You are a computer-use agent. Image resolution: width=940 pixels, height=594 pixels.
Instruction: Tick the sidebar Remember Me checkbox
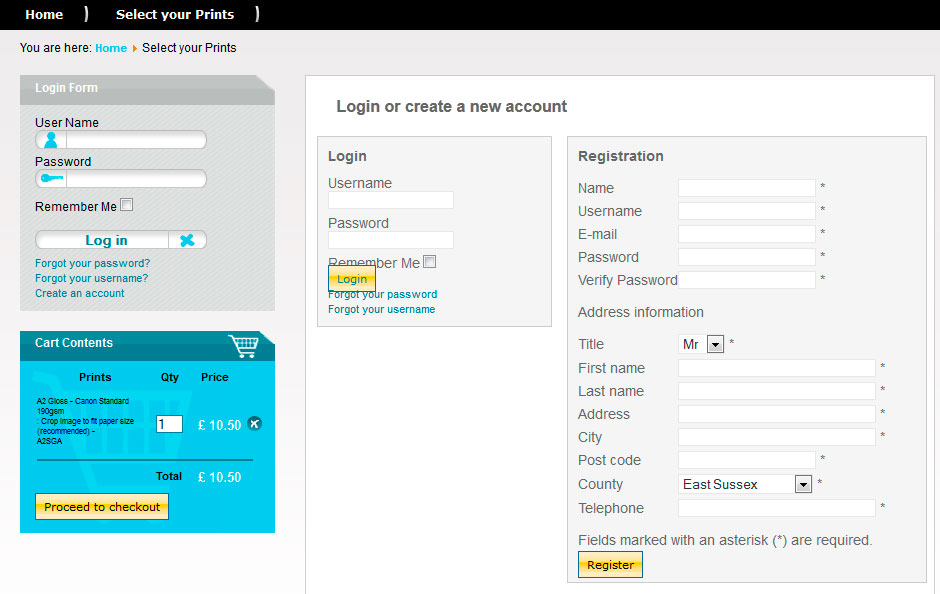(x=126, y=205)
